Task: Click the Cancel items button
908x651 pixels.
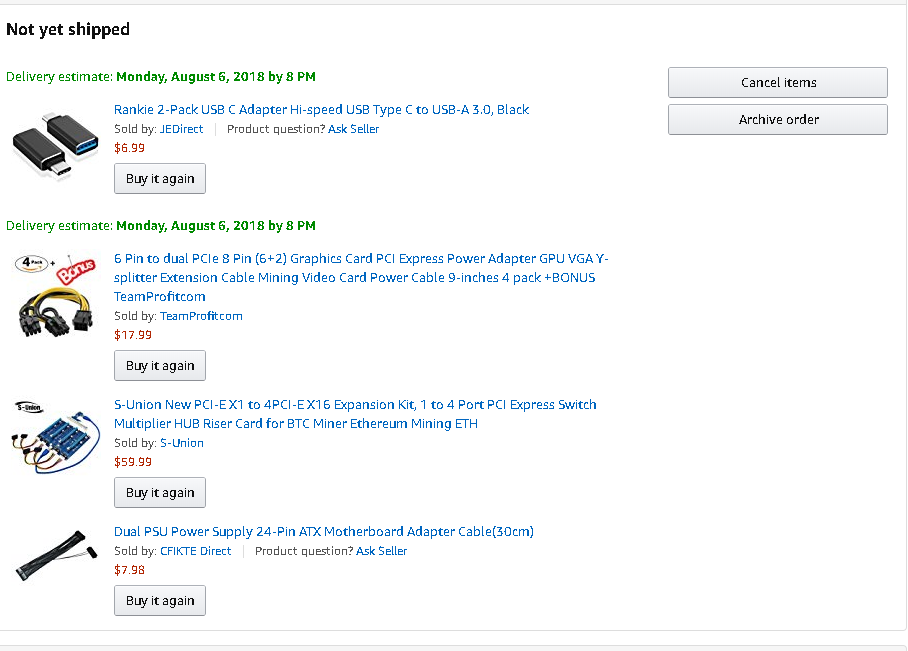Action: [777, 83]
